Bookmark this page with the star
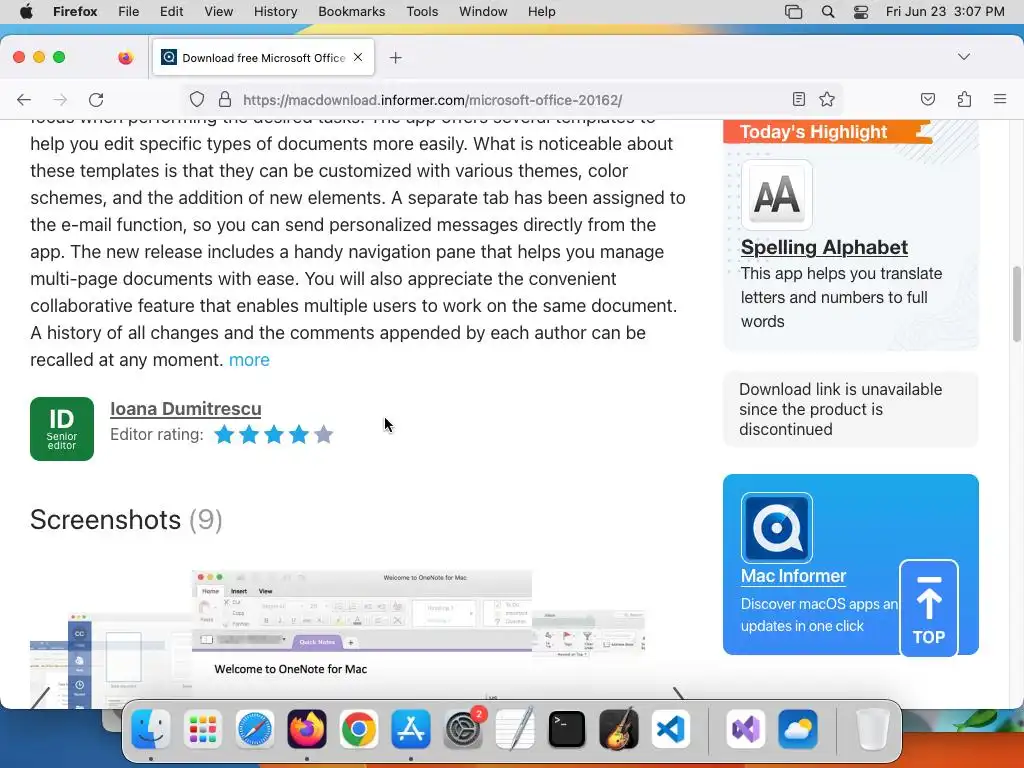 click(x=827, y=99)
